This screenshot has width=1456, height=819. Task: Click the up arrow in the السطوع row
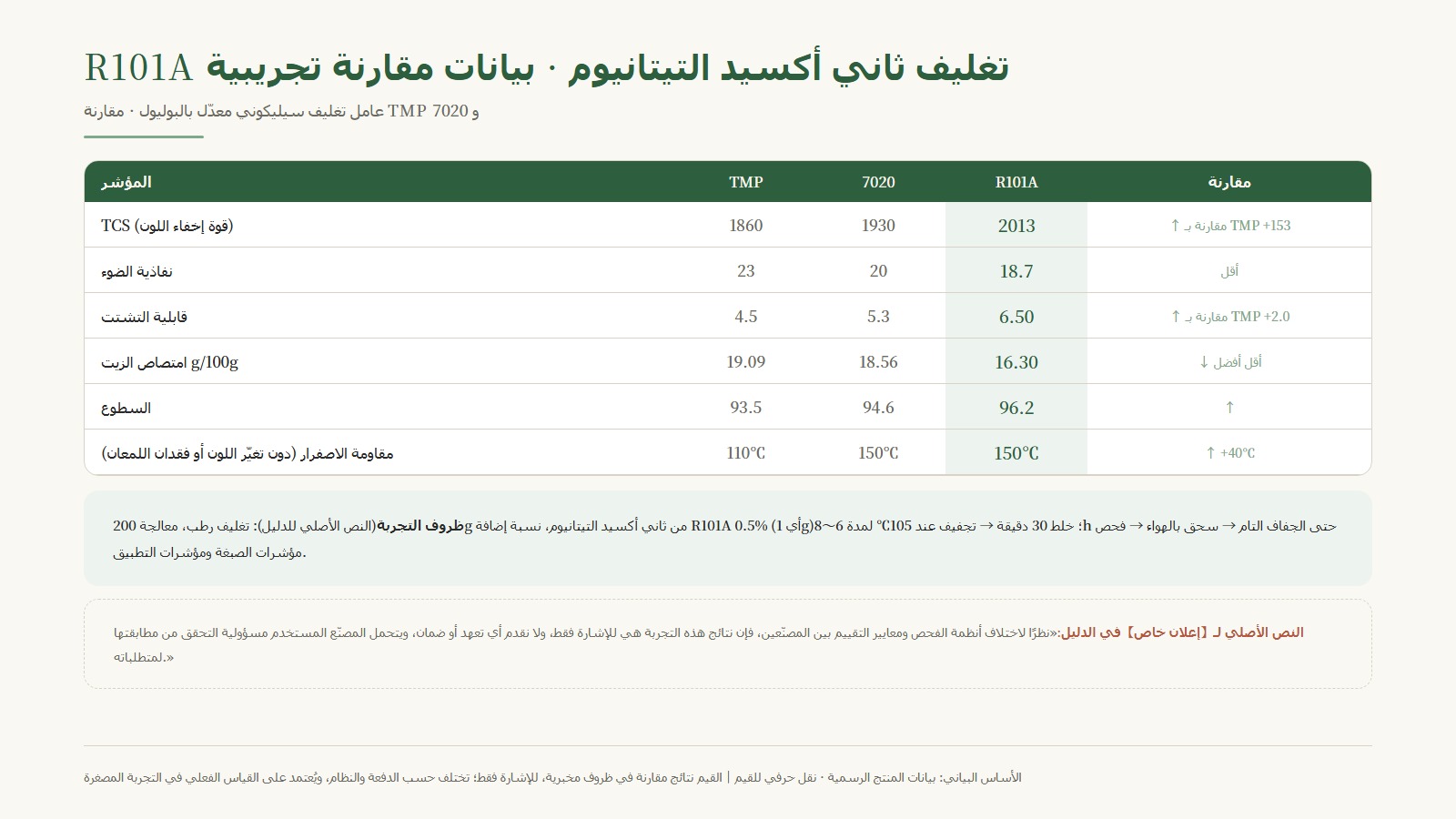(x=1229, y=408)
